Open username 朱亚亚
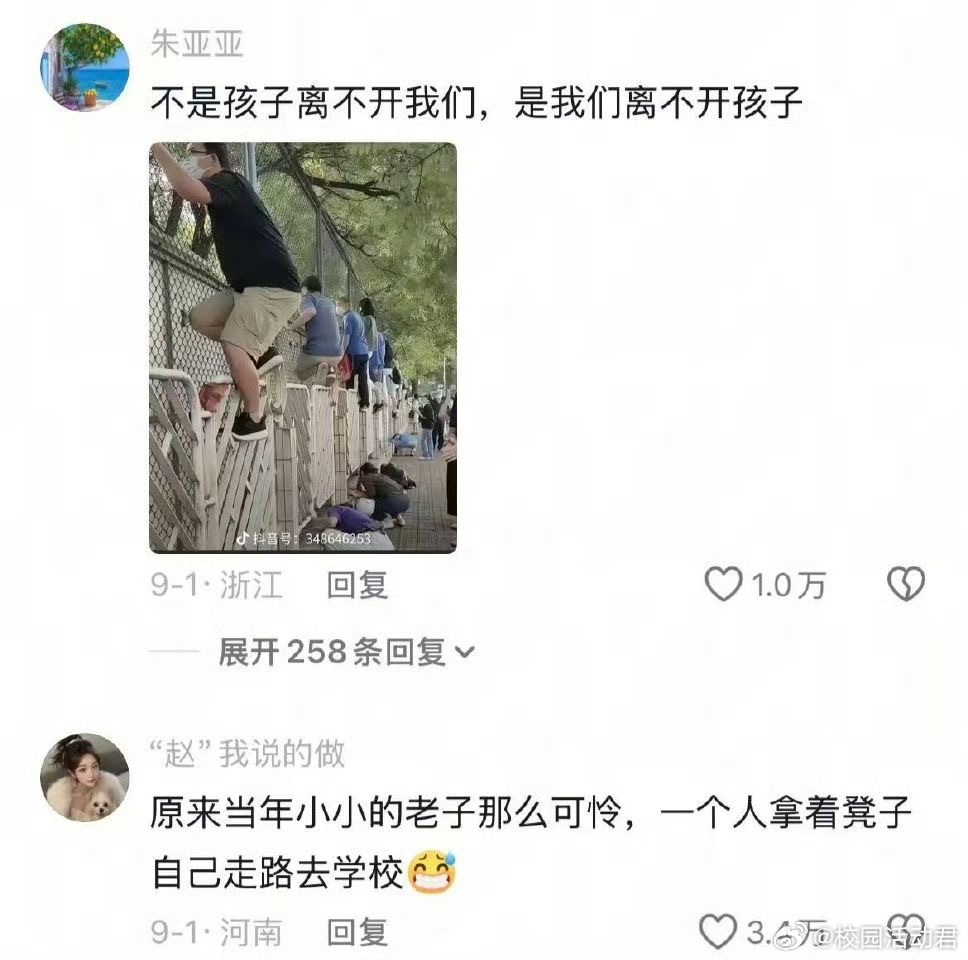The image size is (968, 960). pos(197,44)
